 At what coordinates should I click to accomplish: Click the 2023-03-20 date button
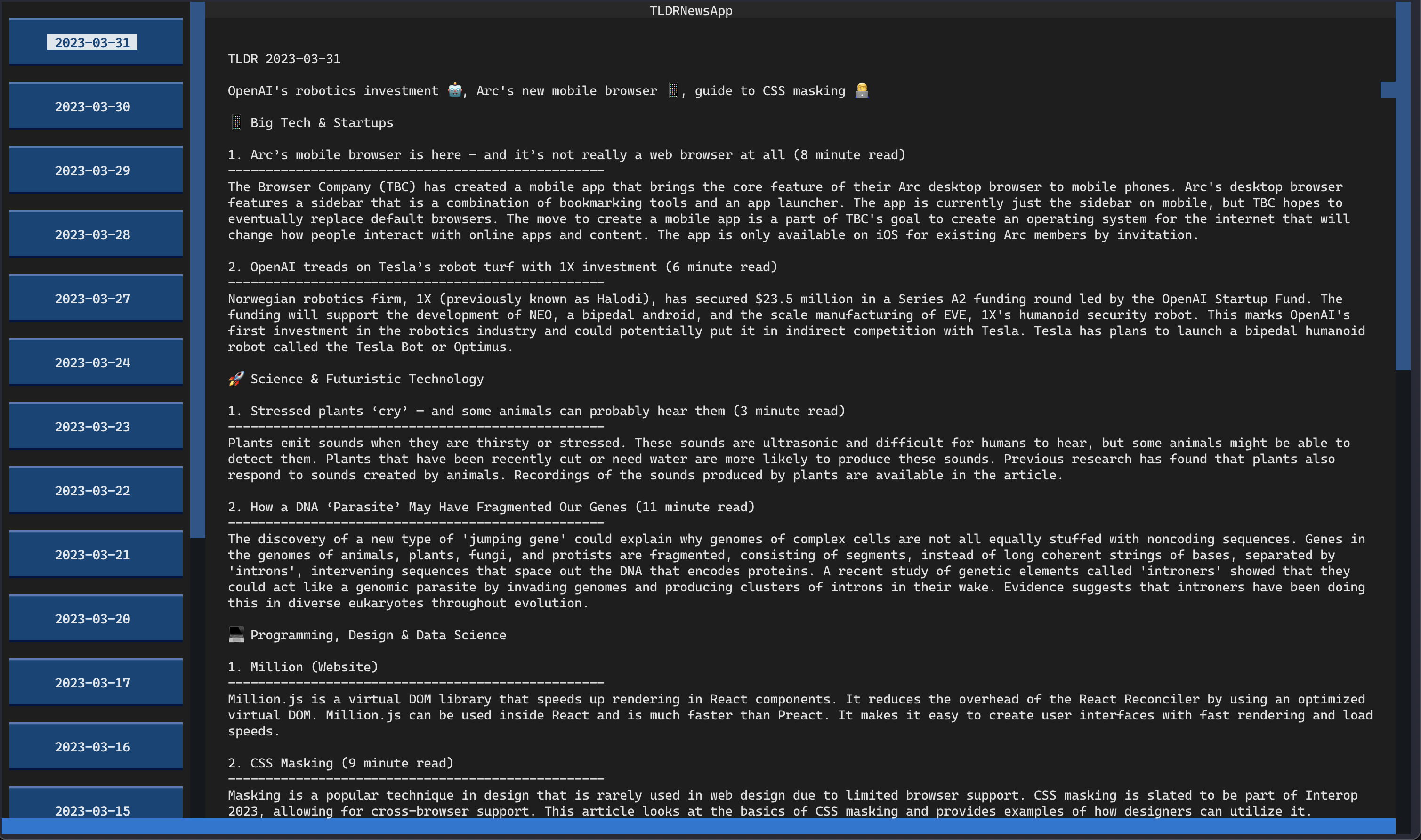point(96,618)
